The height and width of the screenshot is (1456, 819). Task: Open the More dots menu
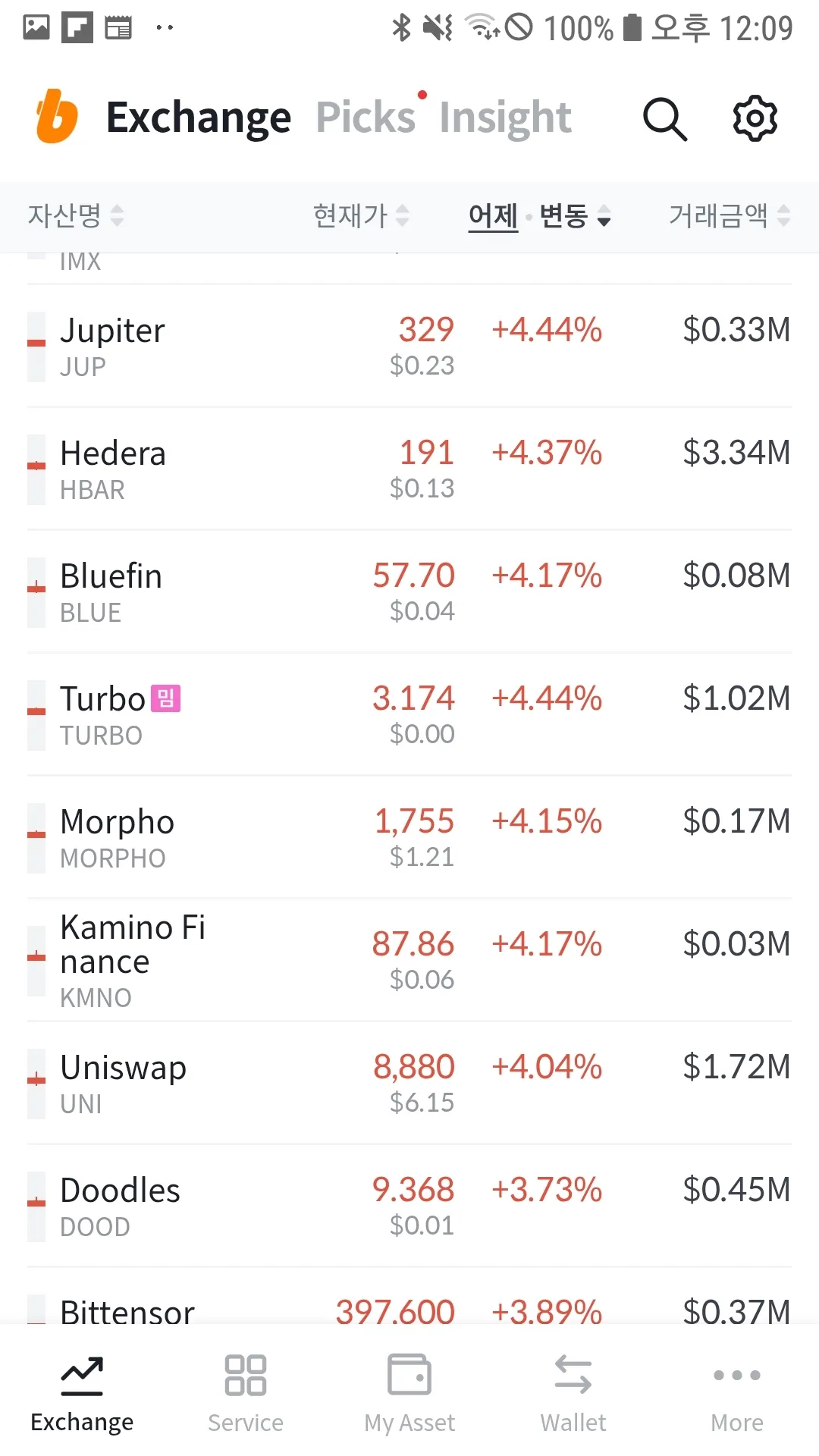(x=737, y=1375)
